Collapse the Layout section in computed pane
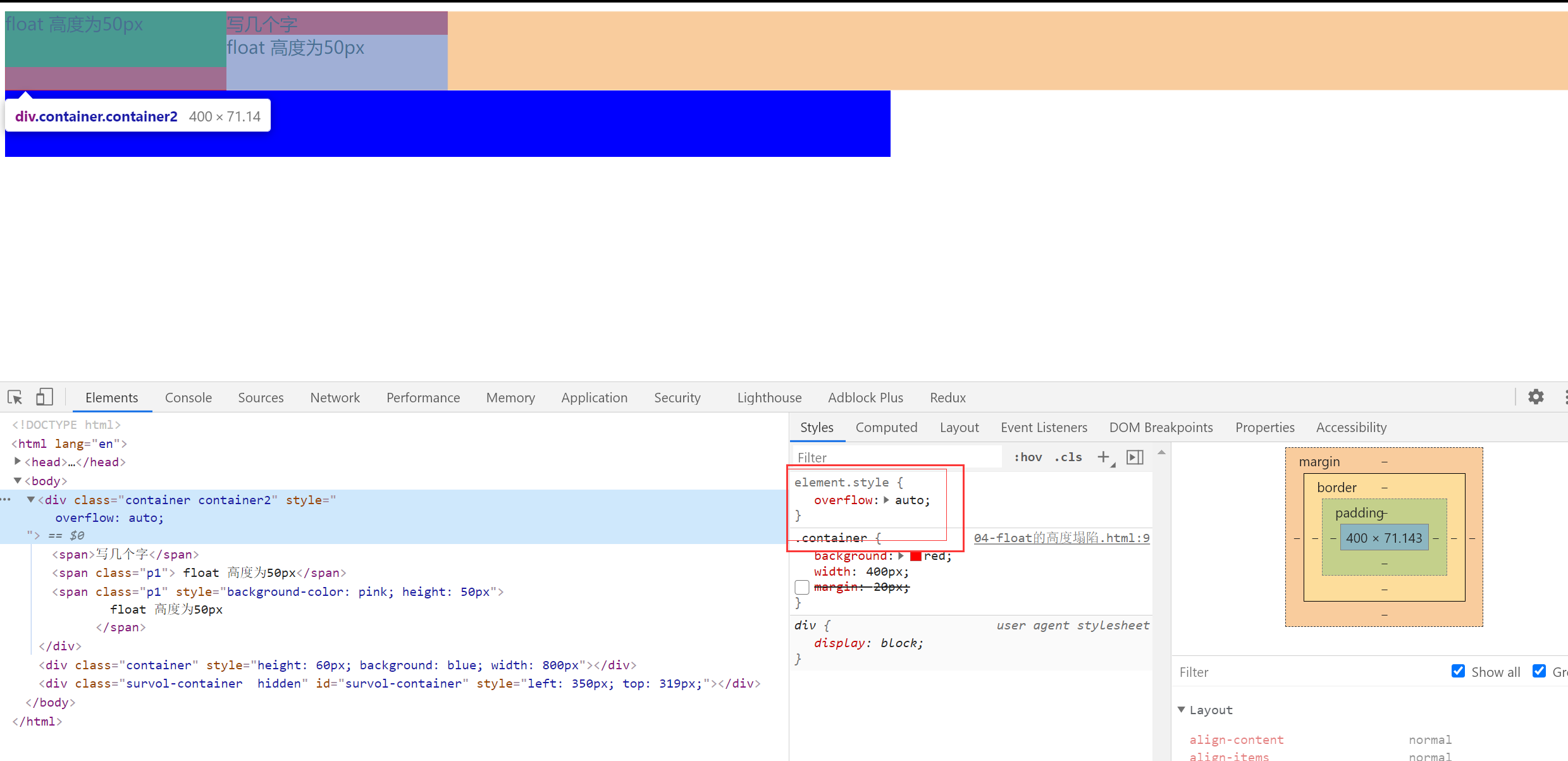 pyautogui.click(x=1181, y=710)
